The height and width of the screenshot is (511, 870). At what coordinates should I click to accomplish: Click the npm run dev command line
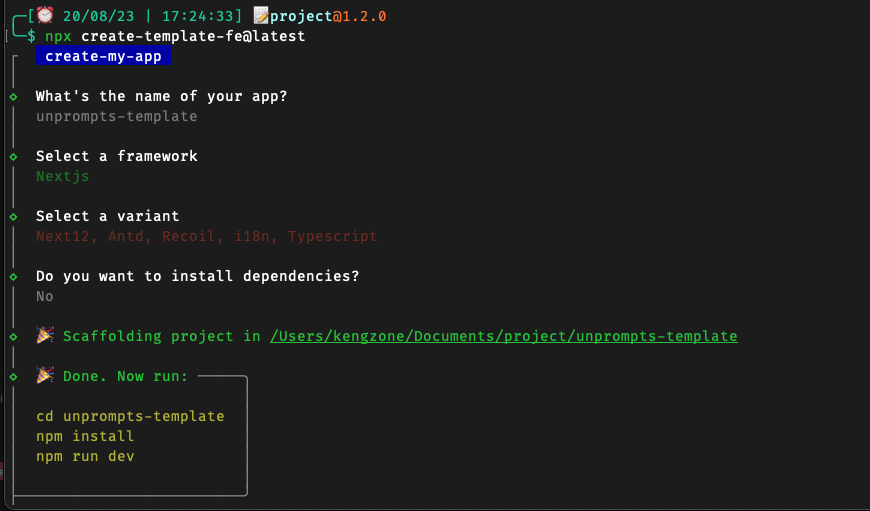point(85,456)
